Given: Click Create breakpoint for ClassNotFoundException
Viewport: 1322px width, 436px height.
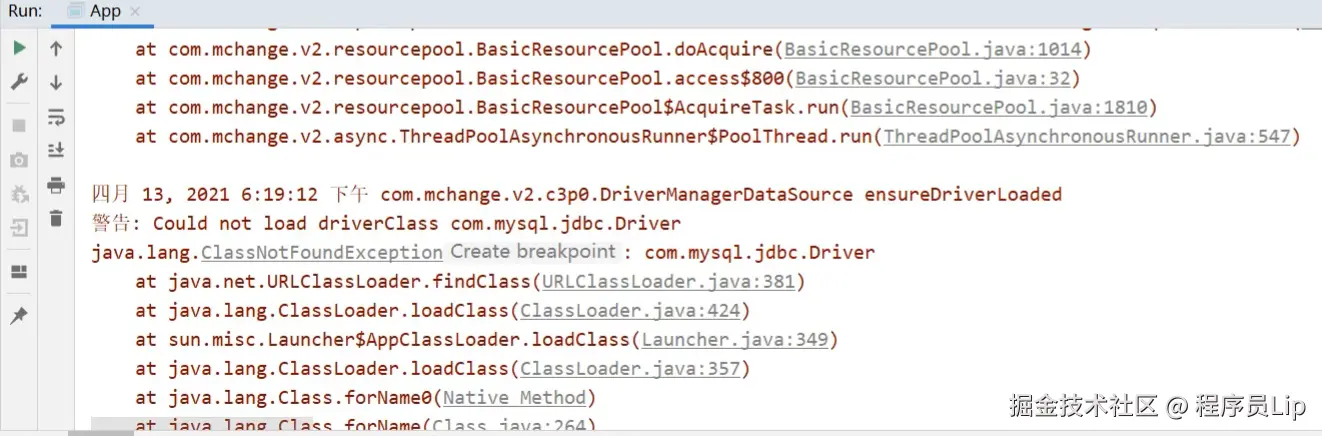Looking at the screenshot, I should tap(532, 252).
